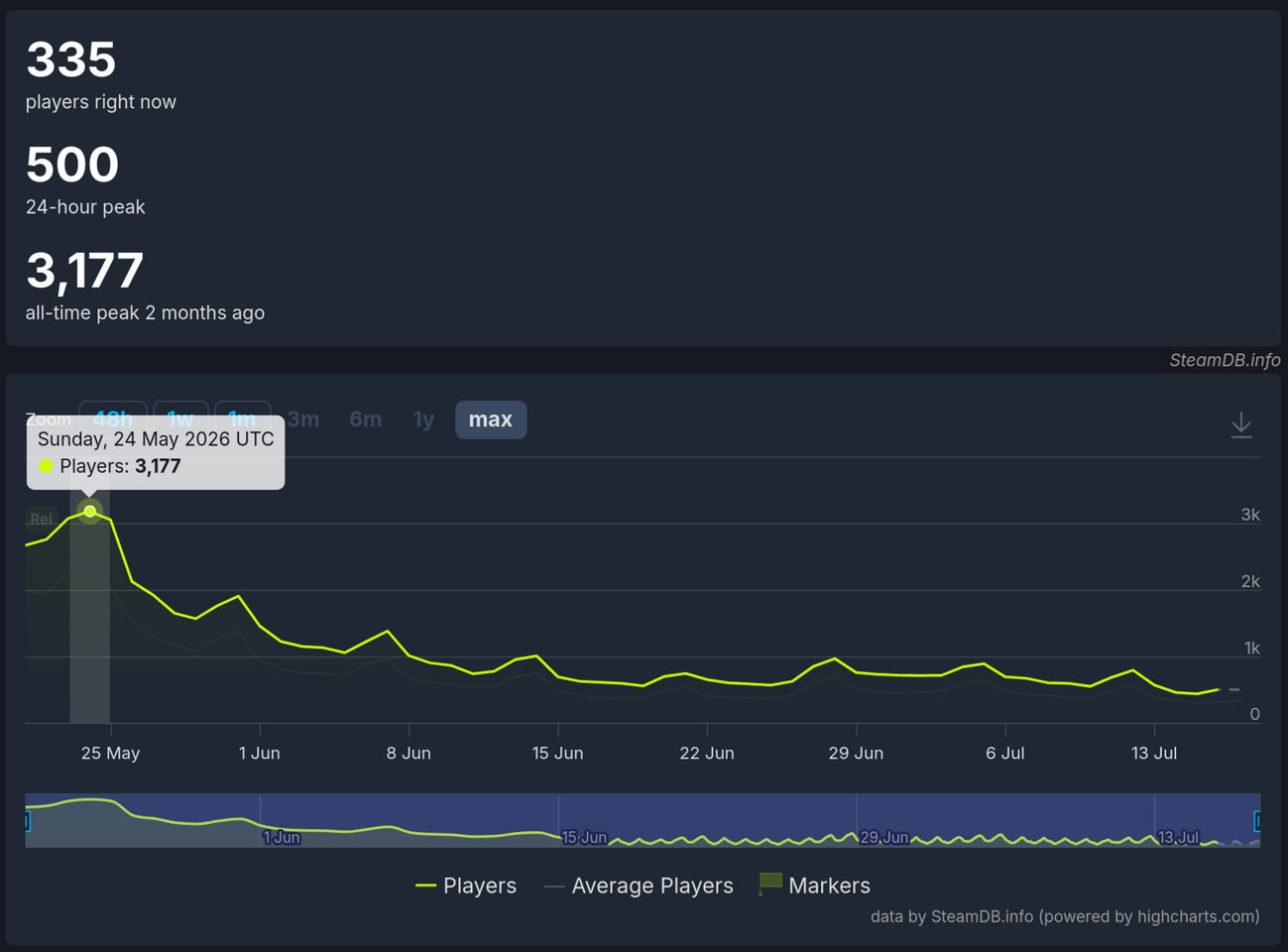The image size is (1288, 952).
Task: Select the 1w zoom range
Action: pyautogui.click(x=180, y=418)
